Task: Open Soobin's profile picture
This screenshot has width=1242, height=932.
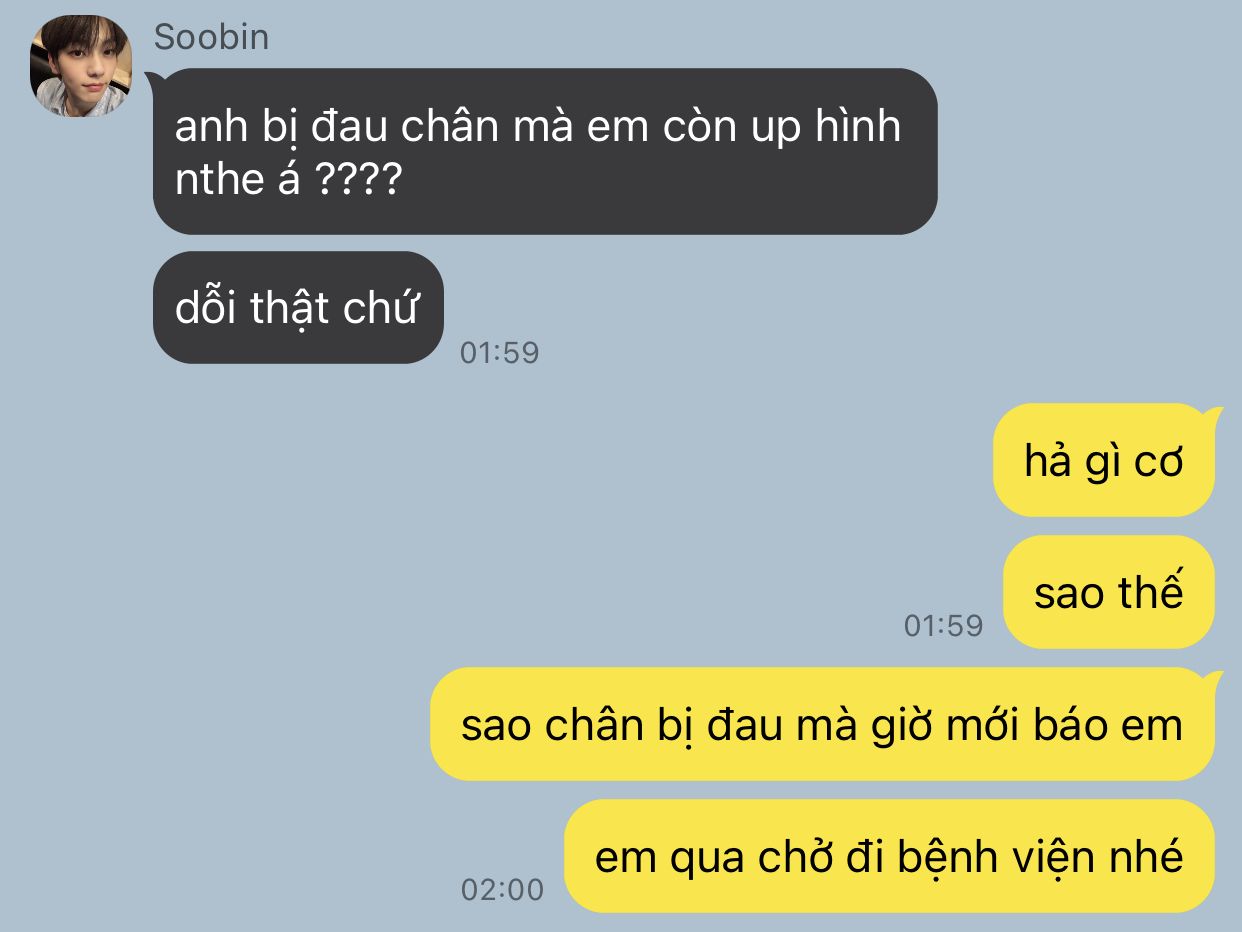Action: coord(80,67)
